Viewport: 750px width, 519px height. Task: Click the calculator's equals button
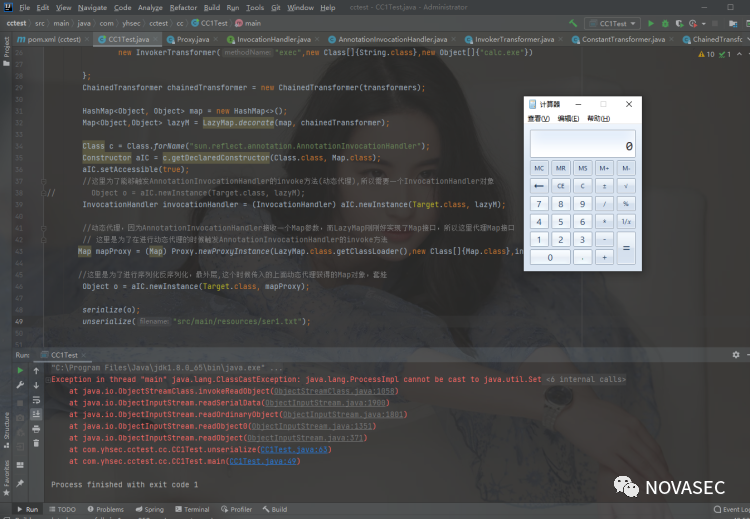[626, 248]
